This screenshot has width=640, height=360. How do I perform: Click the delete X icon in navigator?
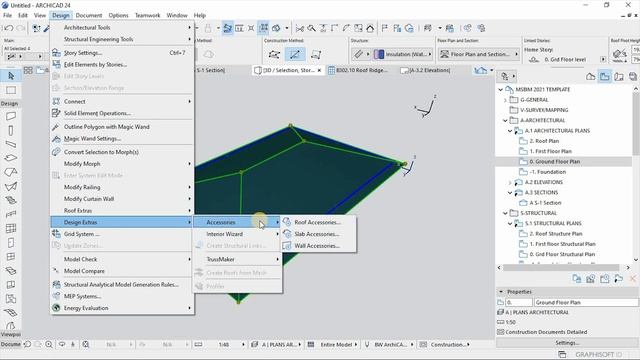[633, 279]
